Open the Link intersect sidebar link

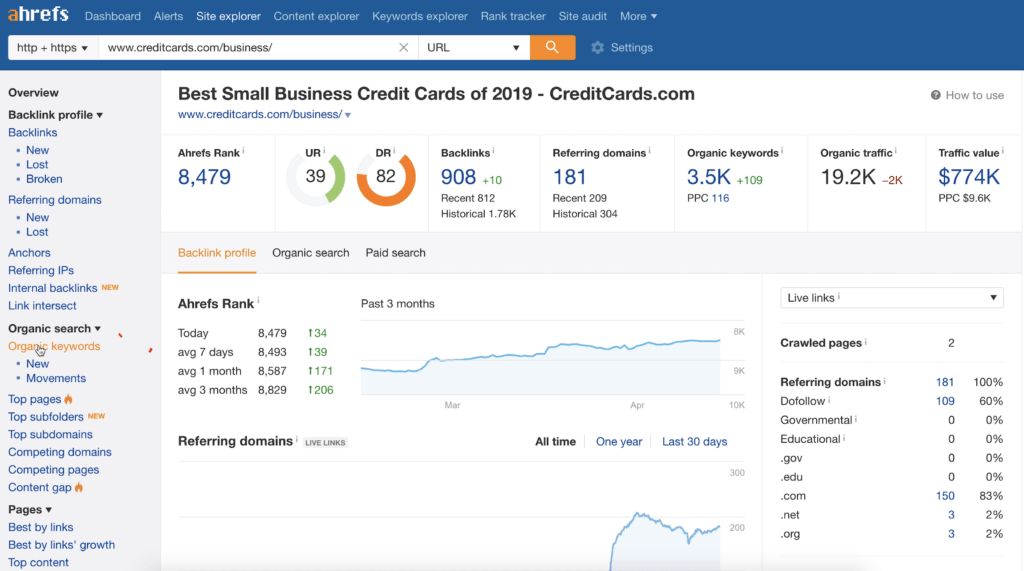click(x=42, y=305)
